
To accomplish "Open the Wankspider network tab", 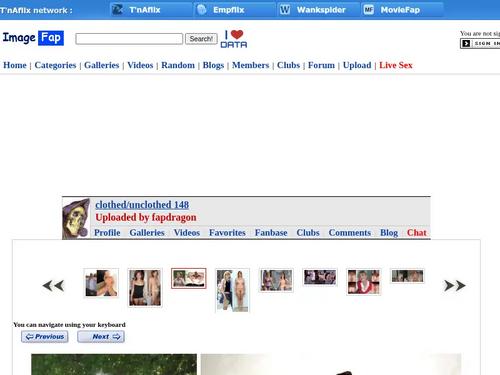I will coord(318,10).
